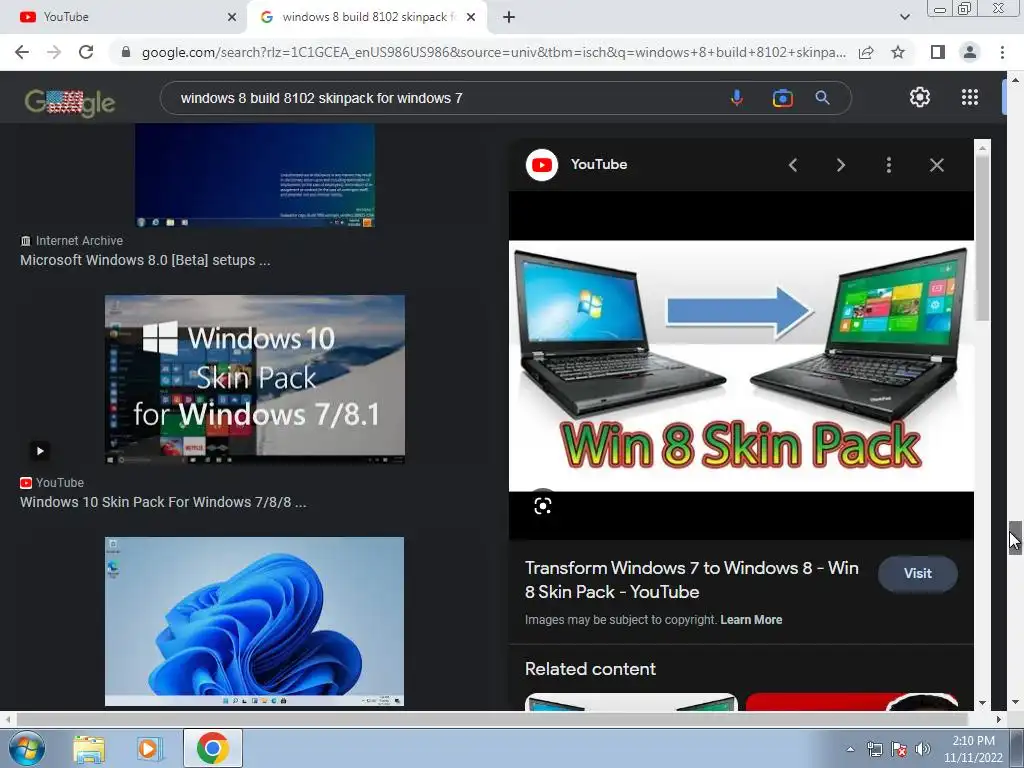Open the clock showing 2:10 PM
The width and height of the screenshot is (1024, 768).
pyautogui.click(x=973, y=749)
